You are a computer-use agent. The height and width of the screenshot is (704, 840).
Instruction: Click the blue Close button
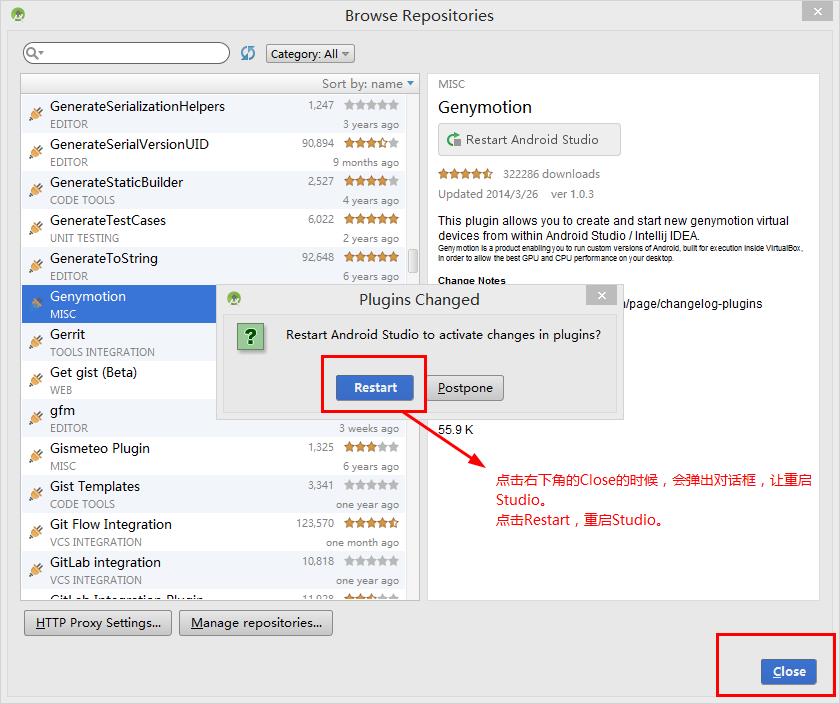click(789, 671)
